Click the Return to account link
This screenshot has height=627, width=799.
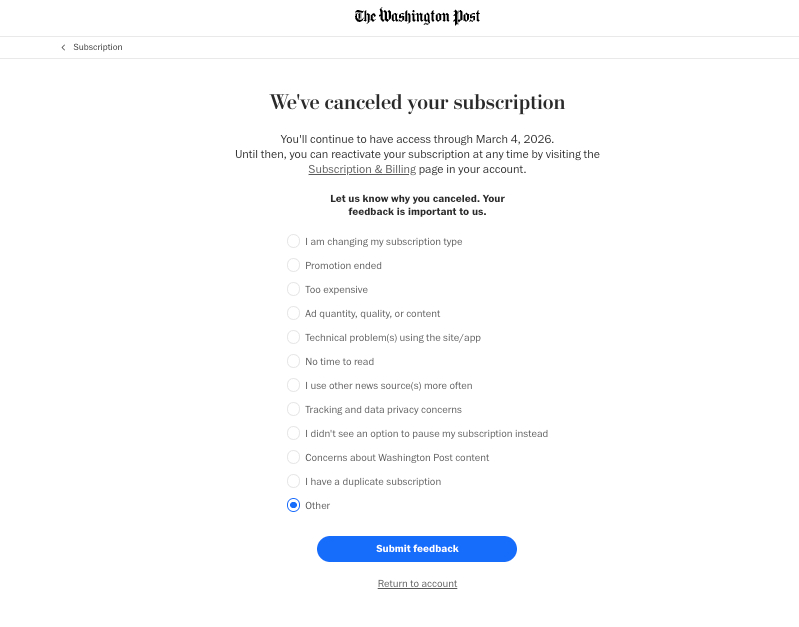(x=417, y=584)
